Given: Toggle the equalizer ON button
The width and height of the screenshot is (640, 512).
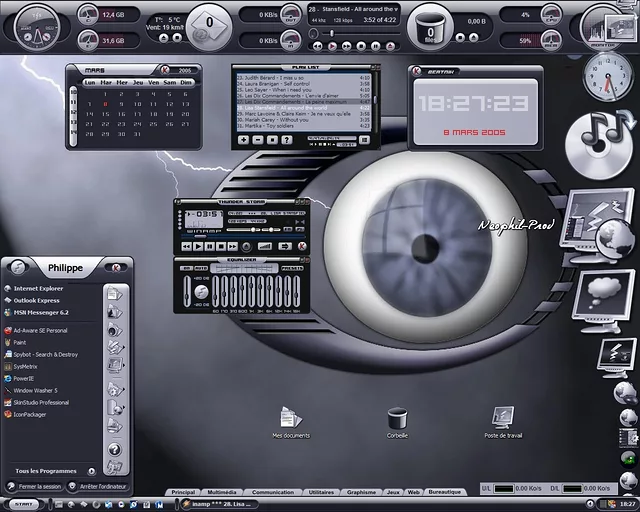Looking at the screenshot, I should coord(187,268).
